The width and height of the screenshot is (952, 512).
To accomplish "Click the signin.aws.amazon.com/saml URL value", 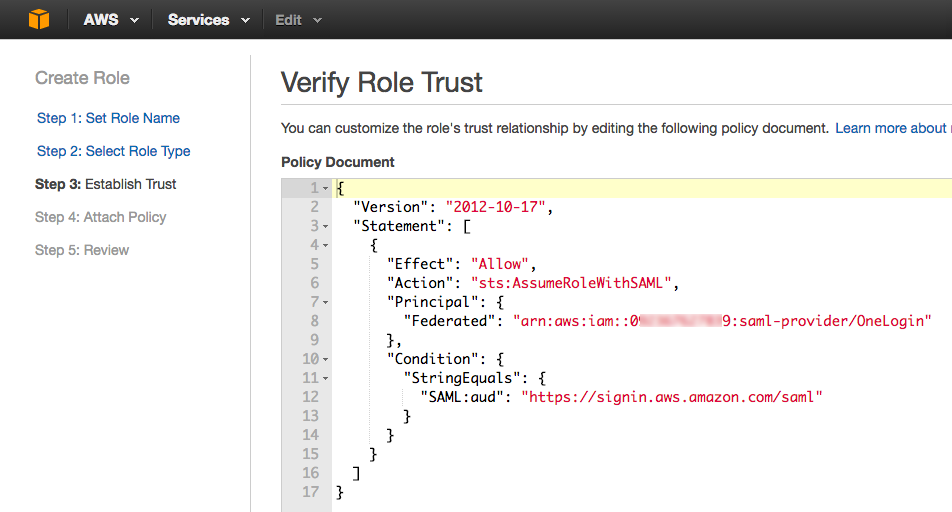I will [x=672, y=397].
